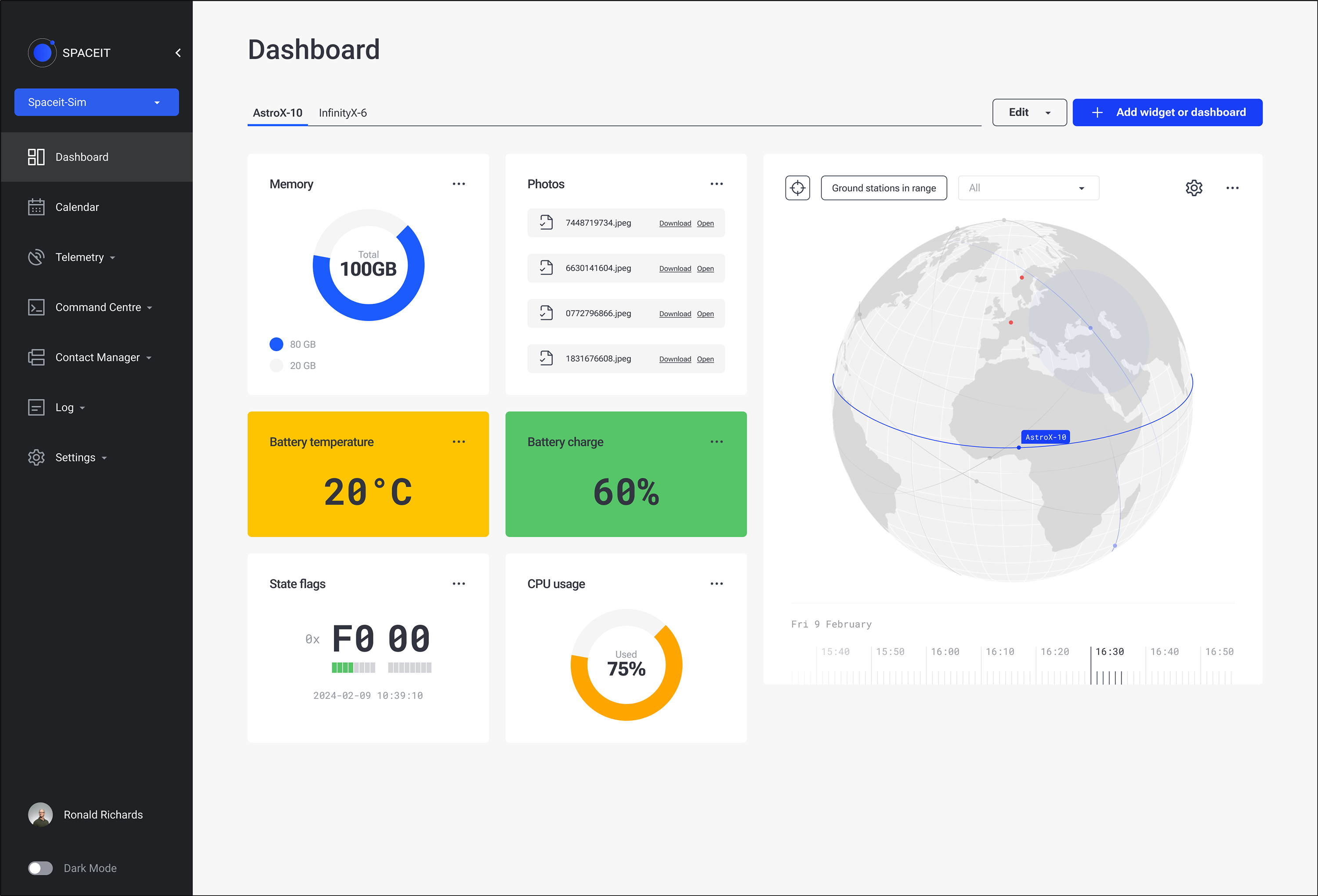Open the All ground stations filter dropdown

pyautogui.click(x=1028, y=188)
